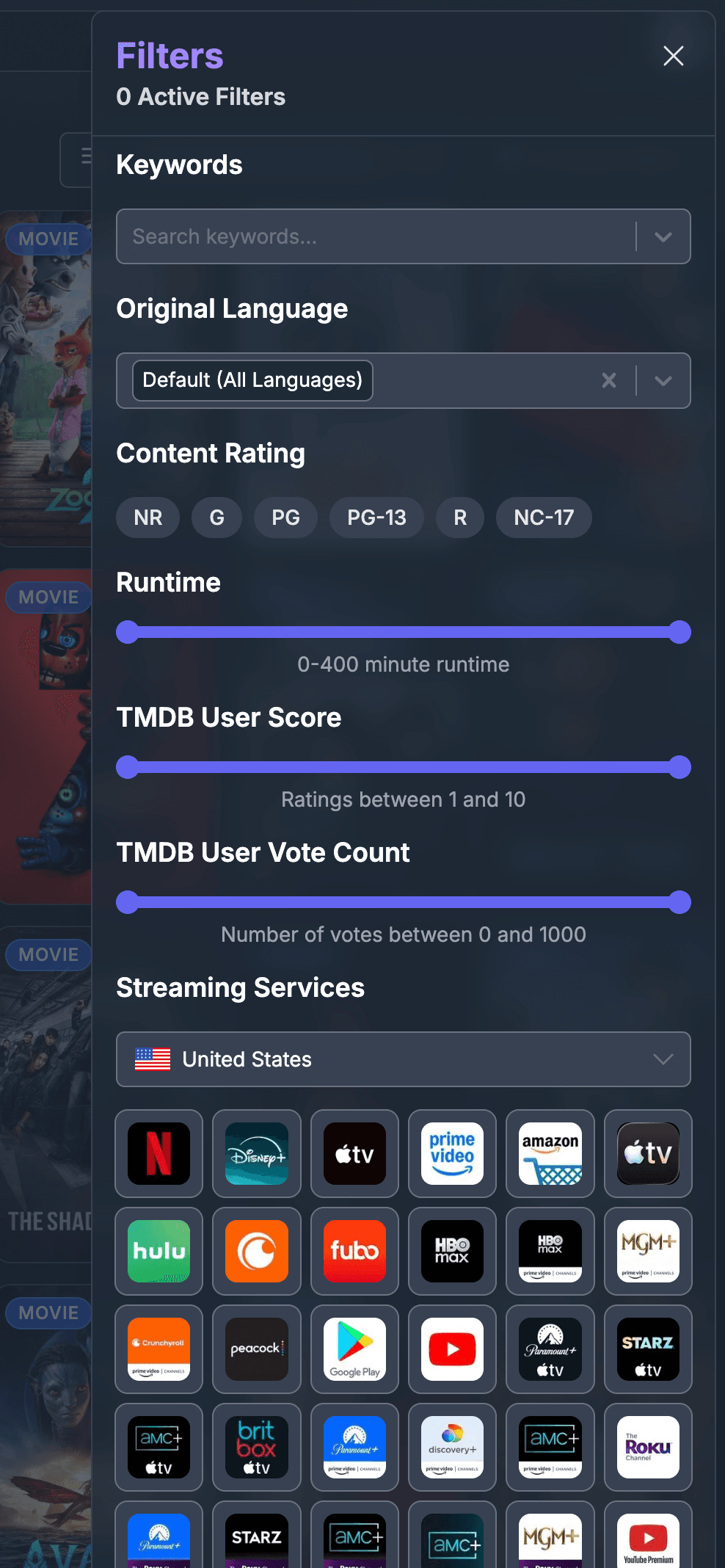Clear the Default (All Languages) selection
This screenshot has height=1568, width=725.
click(609, 380)
